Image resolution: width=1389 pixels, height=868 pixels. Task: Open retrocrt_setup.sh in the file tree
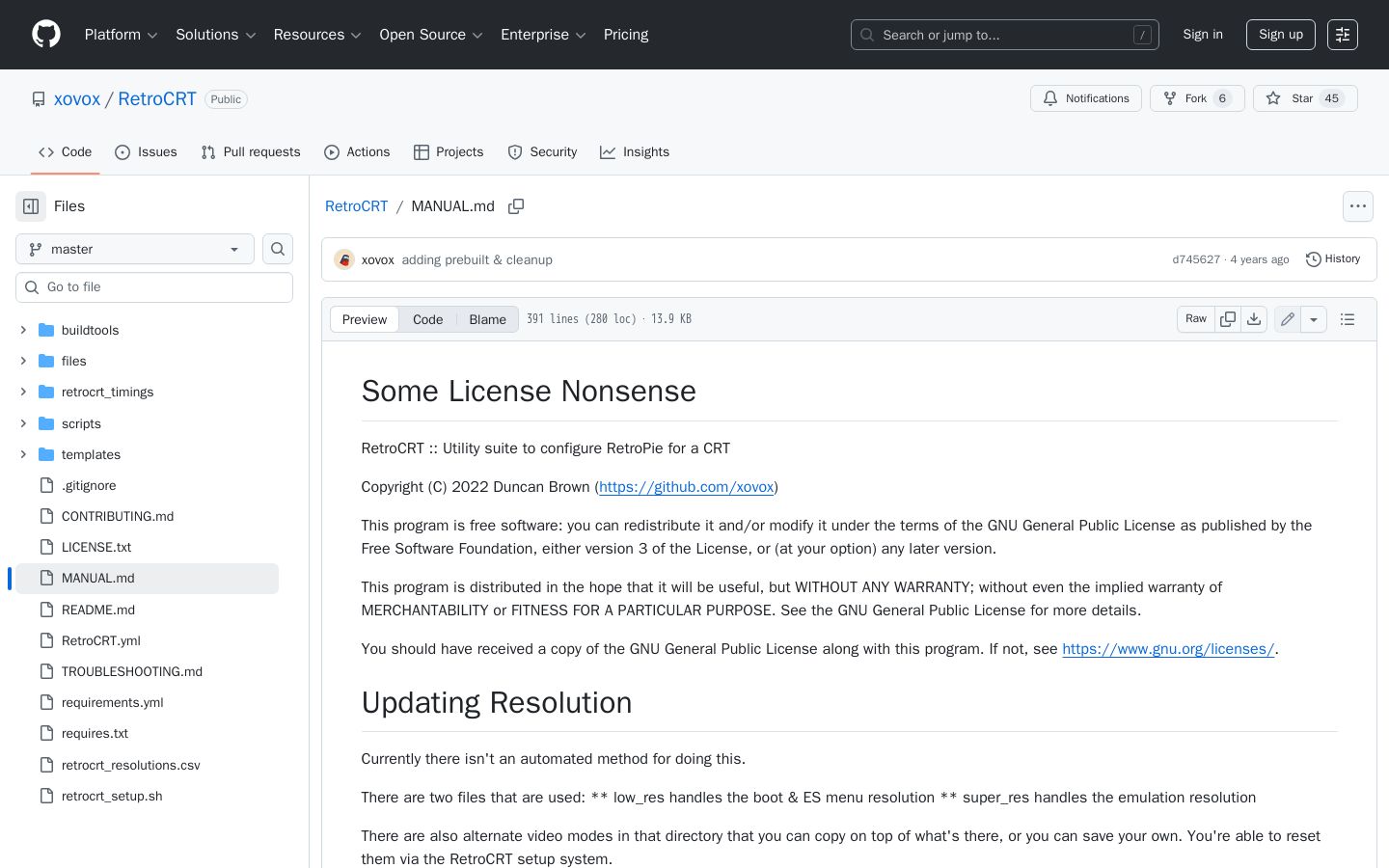coord(112,796)
